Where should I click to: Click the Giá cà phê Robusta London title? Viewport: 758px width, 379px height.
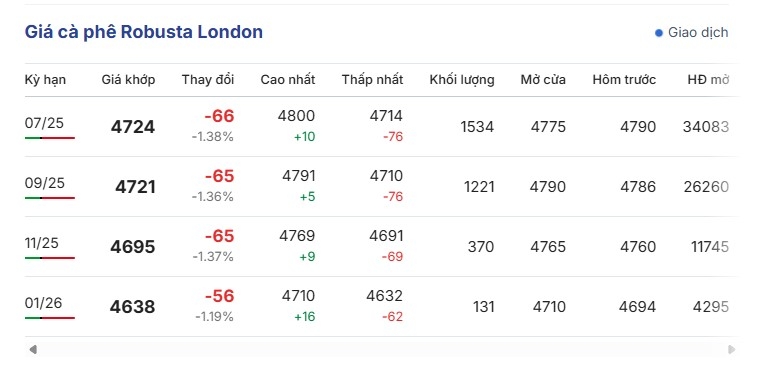(144, 32)
